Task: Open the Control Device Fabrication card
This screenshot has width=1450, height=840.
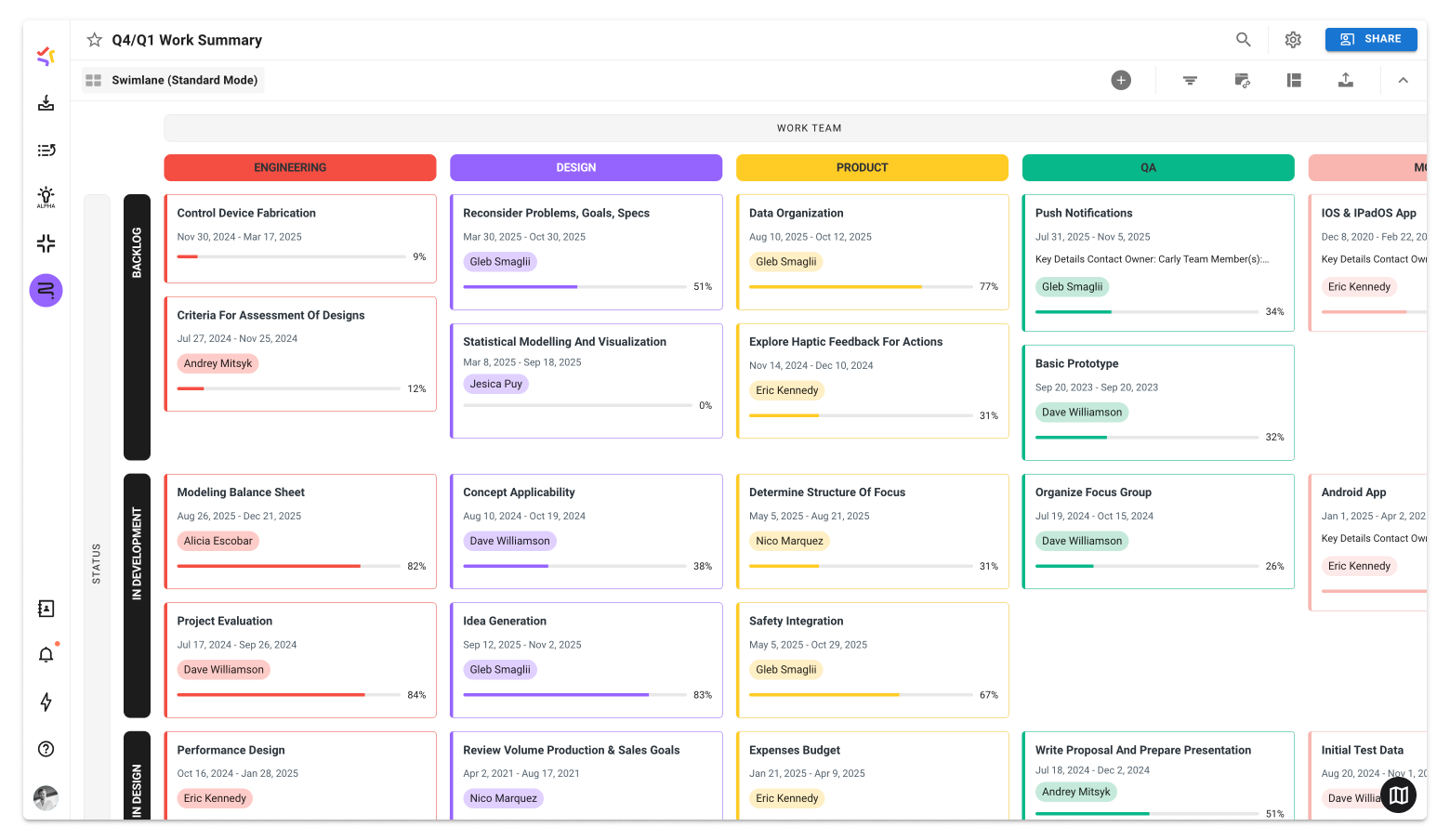Action: 299,238
